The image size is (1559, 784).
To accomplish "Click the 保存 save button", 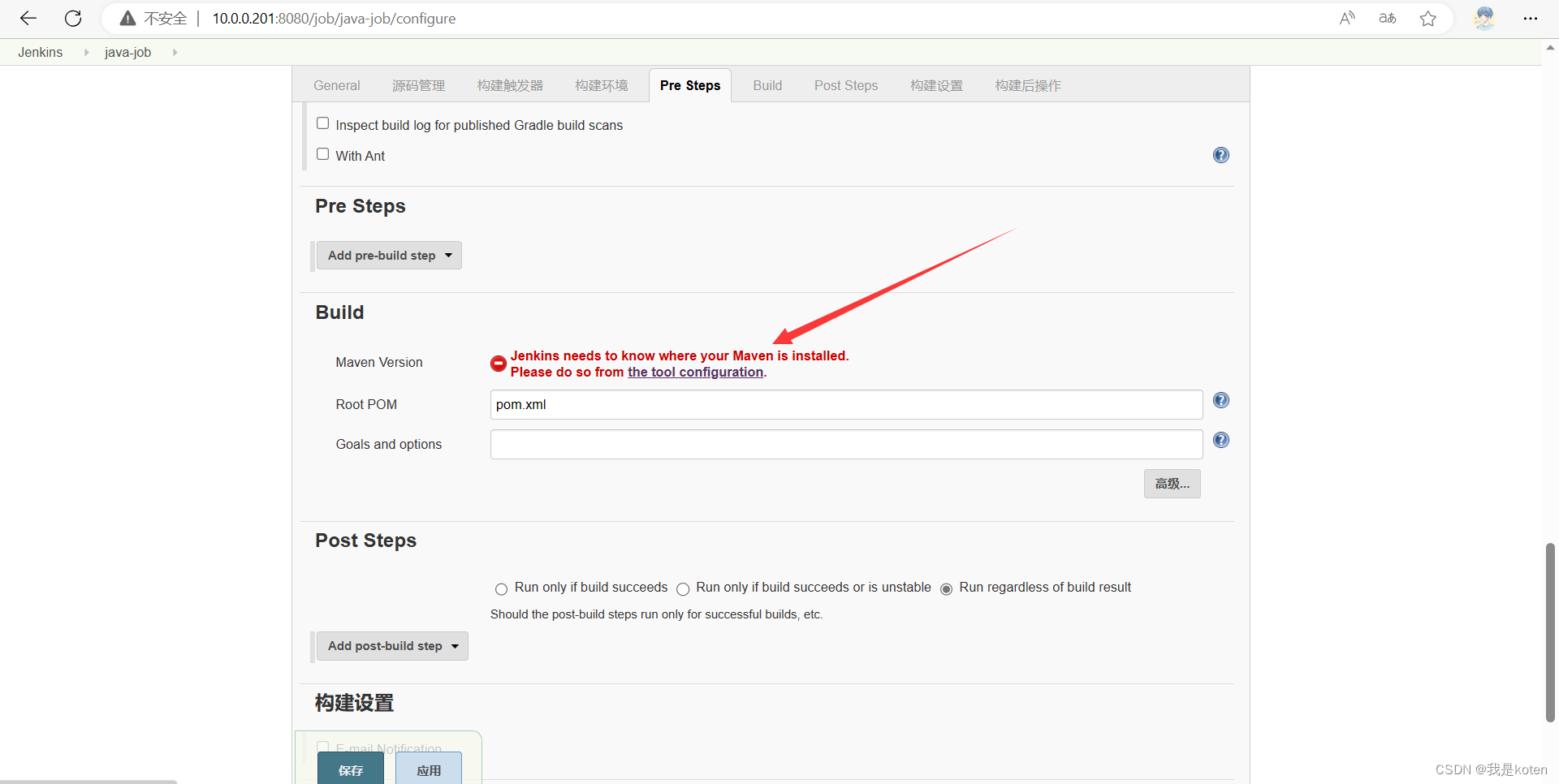I will click(x=351, y=769).
